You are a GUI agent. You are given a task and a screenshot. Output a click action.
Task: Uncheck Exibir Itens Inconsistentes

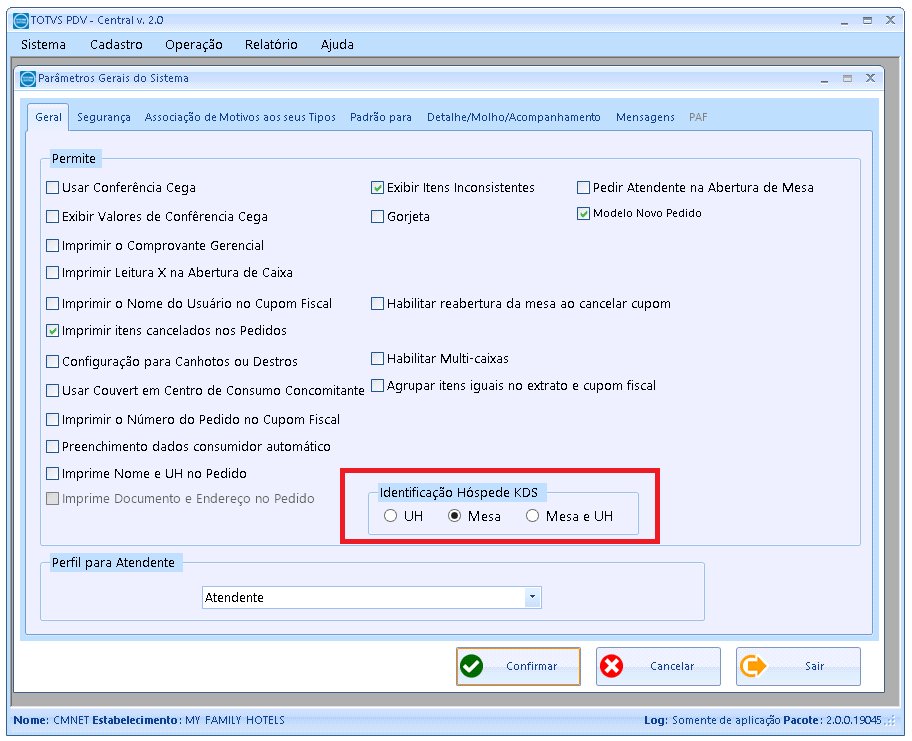[x=377, y=187]
